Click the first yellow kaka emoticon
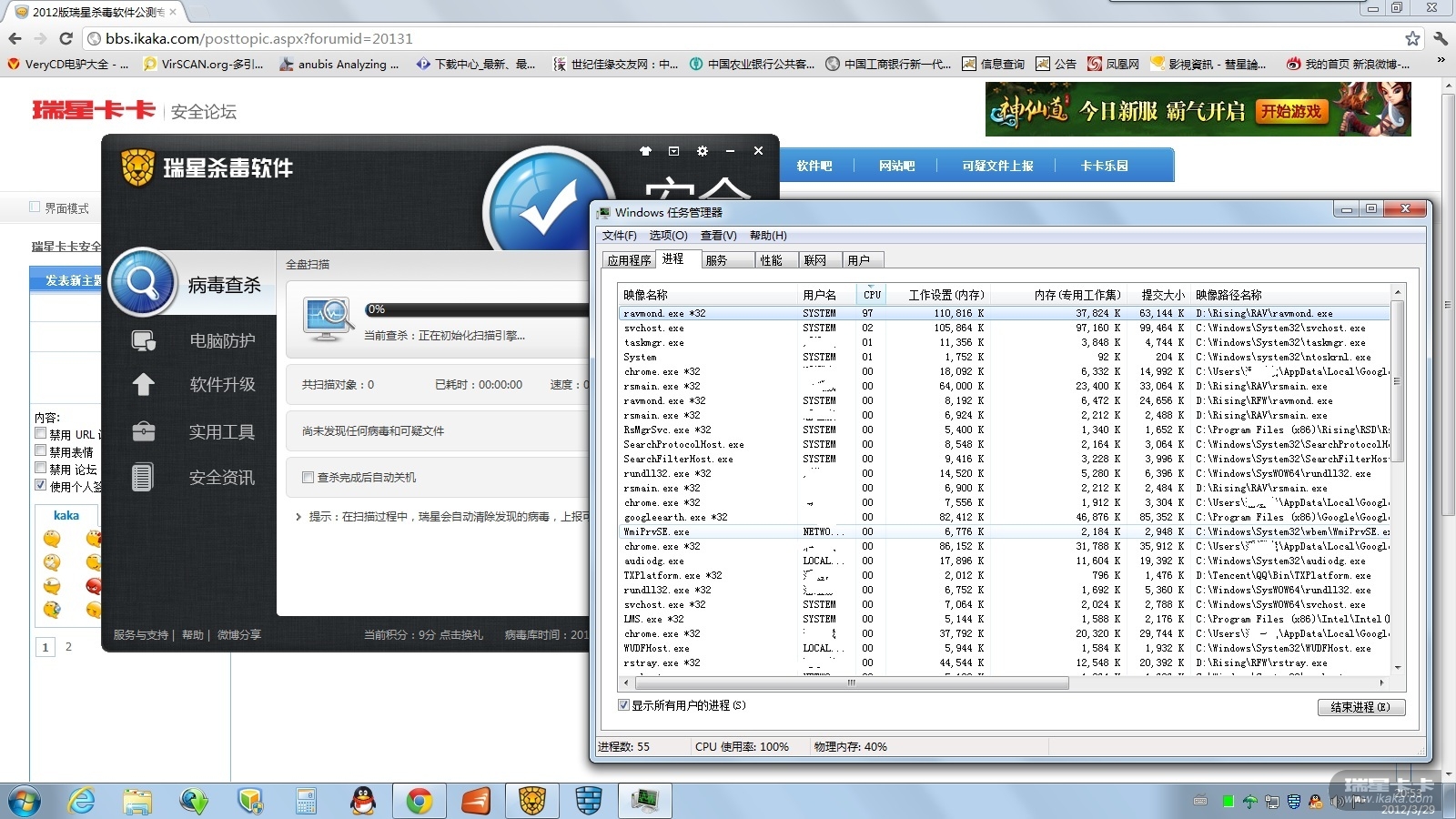 52,539
